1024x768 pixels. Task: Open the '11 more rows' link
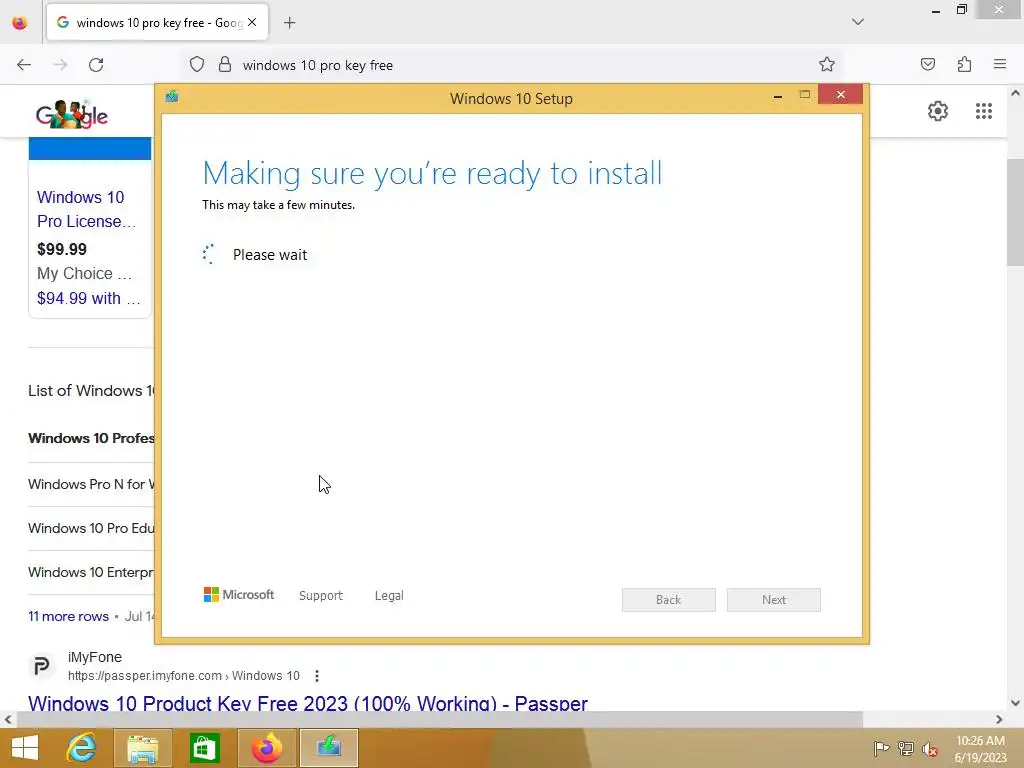(68, 616)
